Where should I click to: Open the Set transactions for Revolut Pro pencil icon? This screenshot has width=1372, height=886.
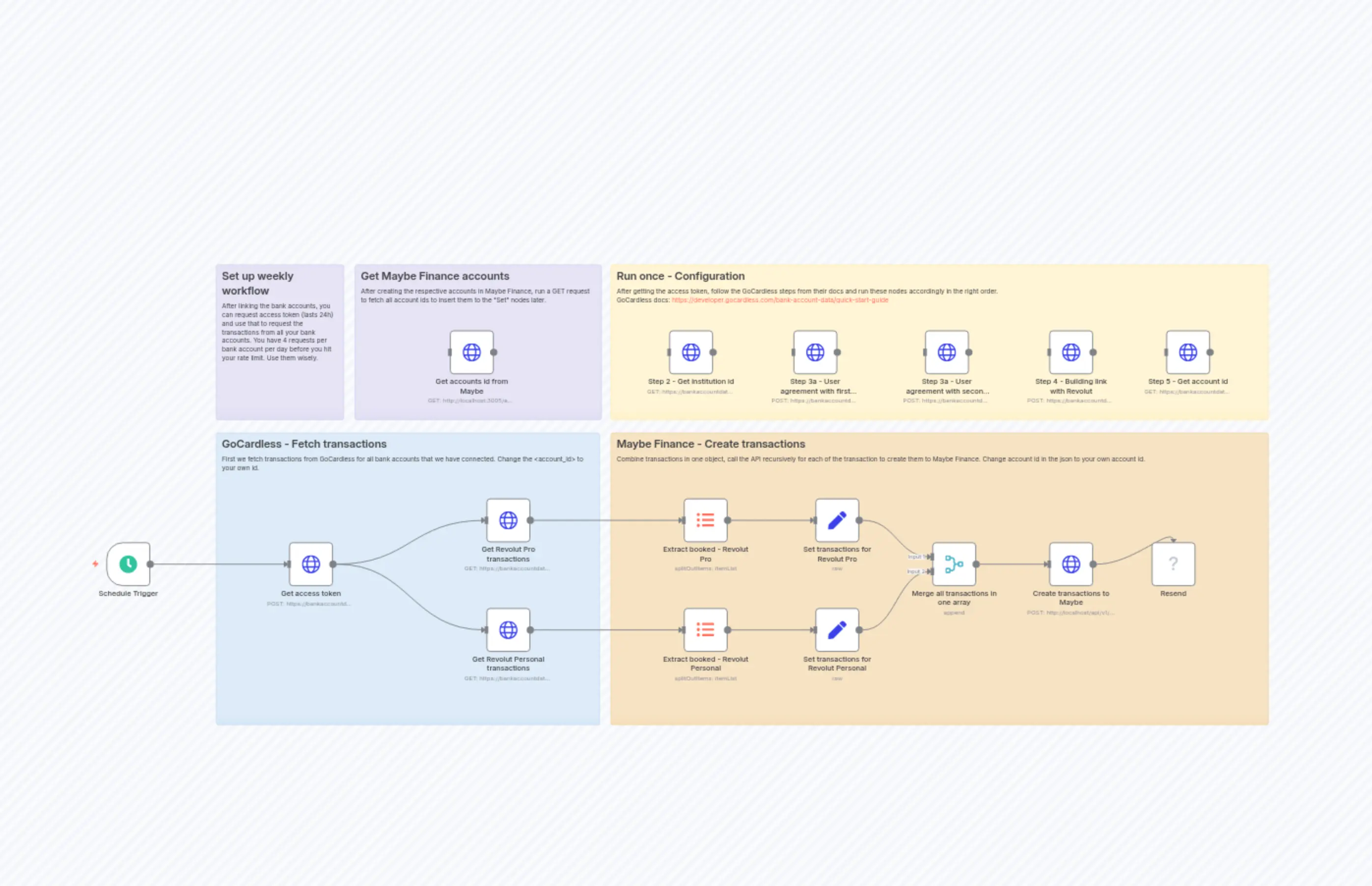(837, 519)
